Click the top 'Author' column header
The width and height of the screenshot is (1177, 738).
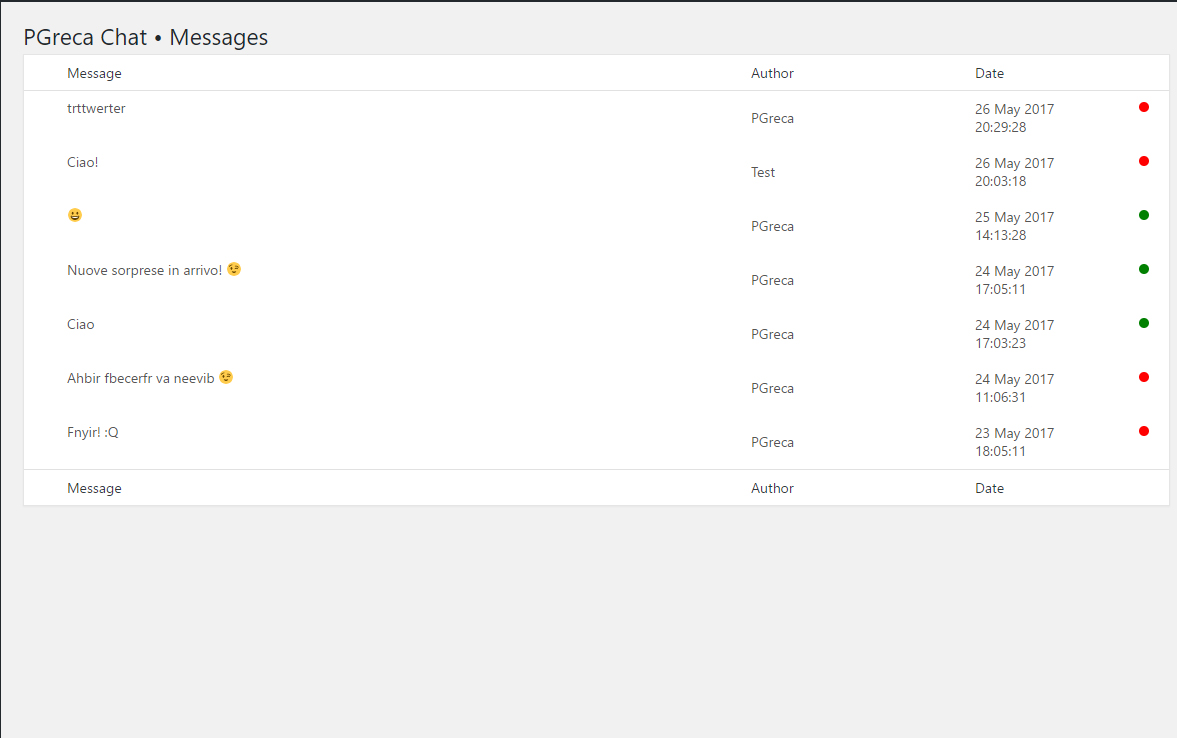click(x=772, y=74)
